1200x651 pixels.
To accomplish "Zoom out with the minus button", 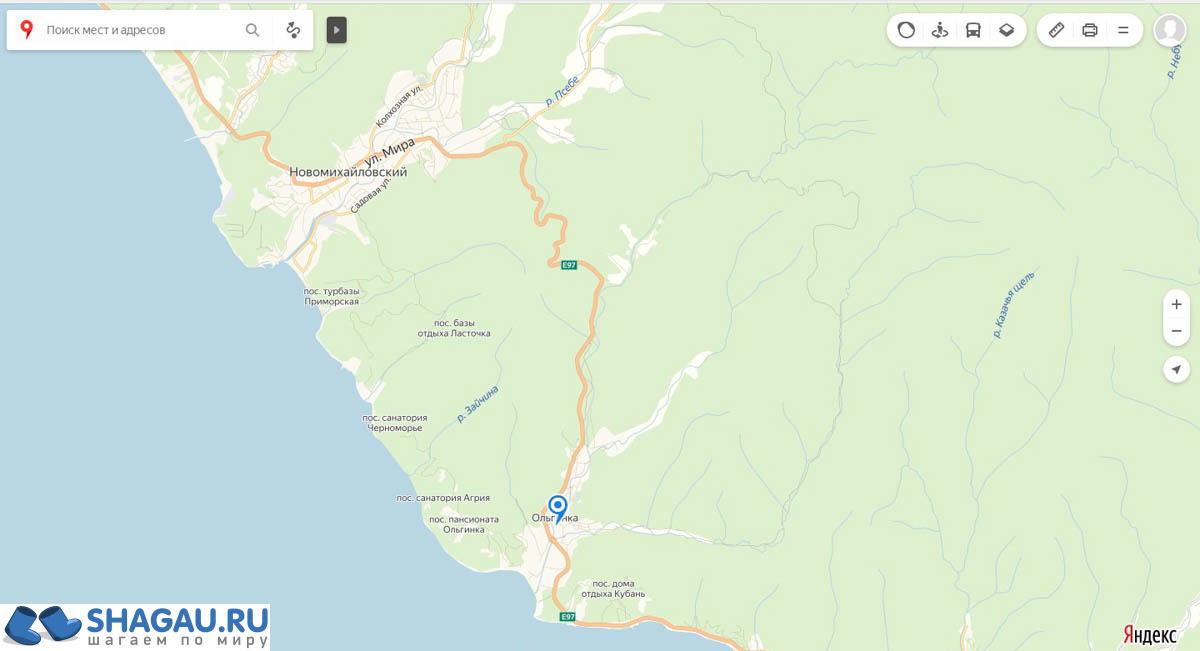I will pyautogui.click(x=1177, y=331).
